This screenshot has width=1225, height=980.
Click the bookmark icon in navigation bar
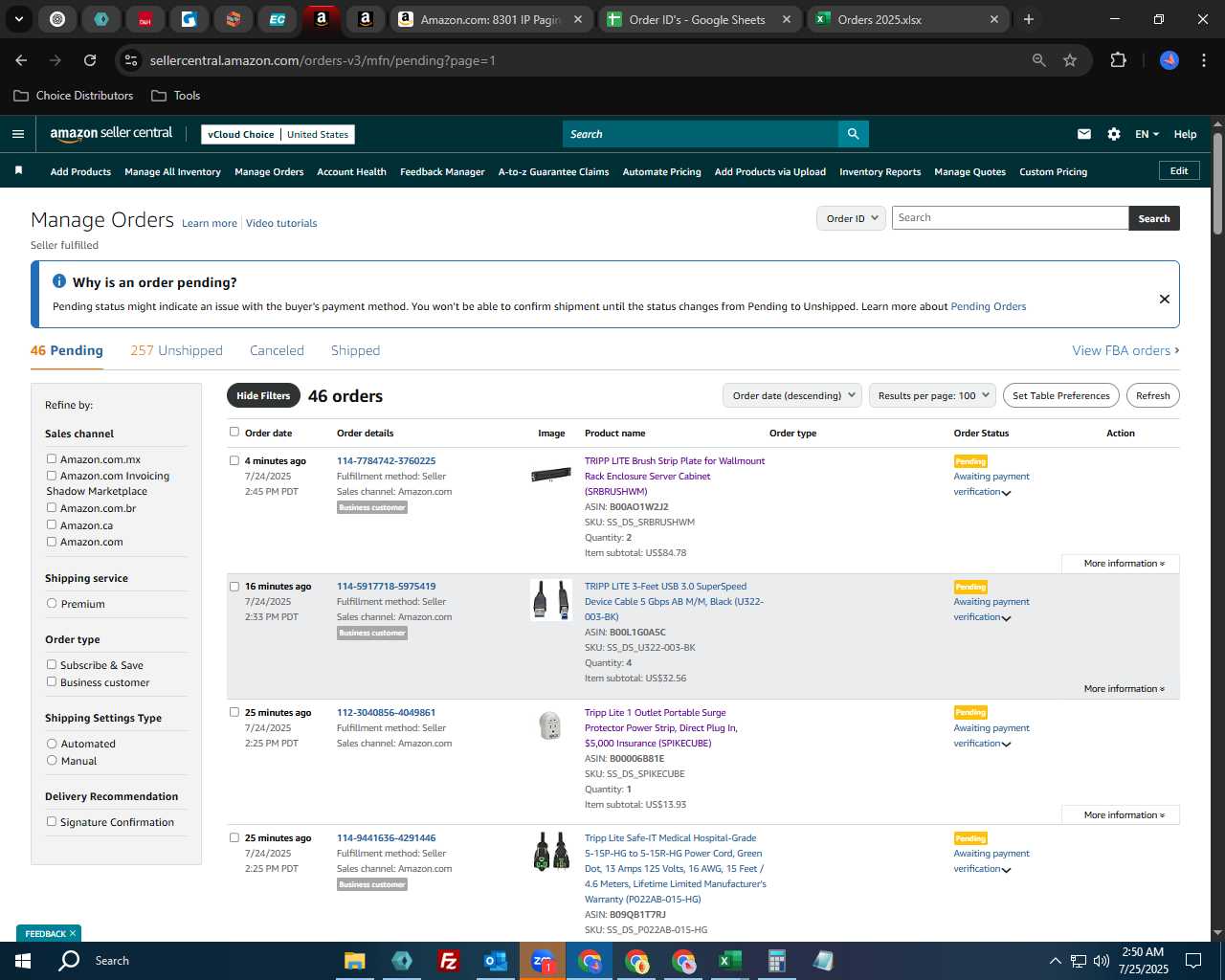18,171
